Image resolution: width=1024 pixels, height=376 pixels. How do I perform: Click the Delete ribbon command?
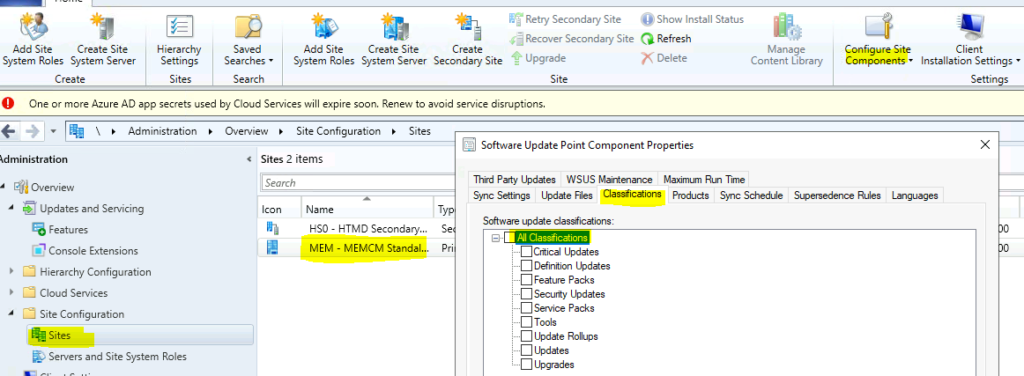click(664, 58)
